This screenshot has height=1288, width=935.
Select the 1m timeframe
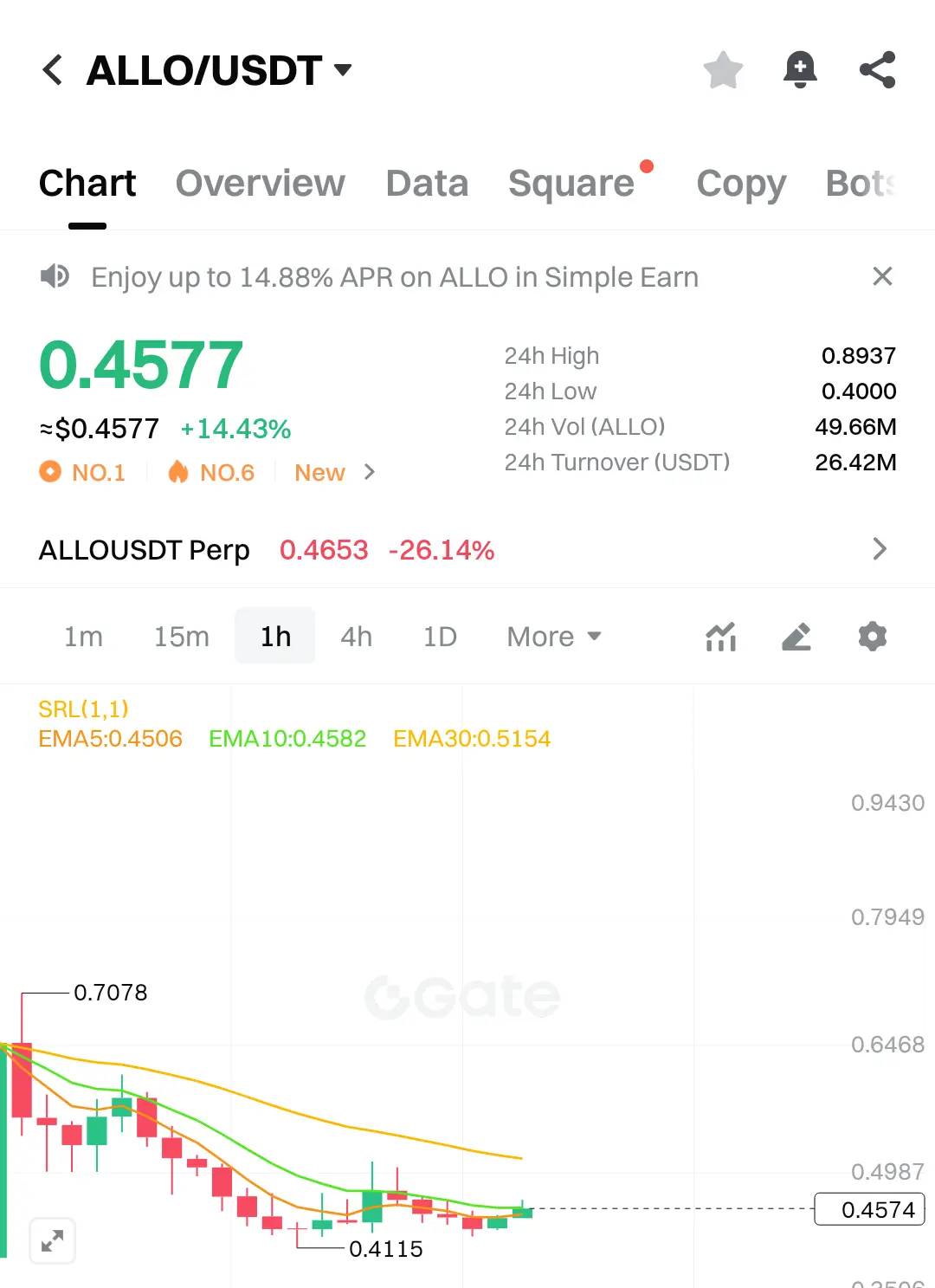83,637
